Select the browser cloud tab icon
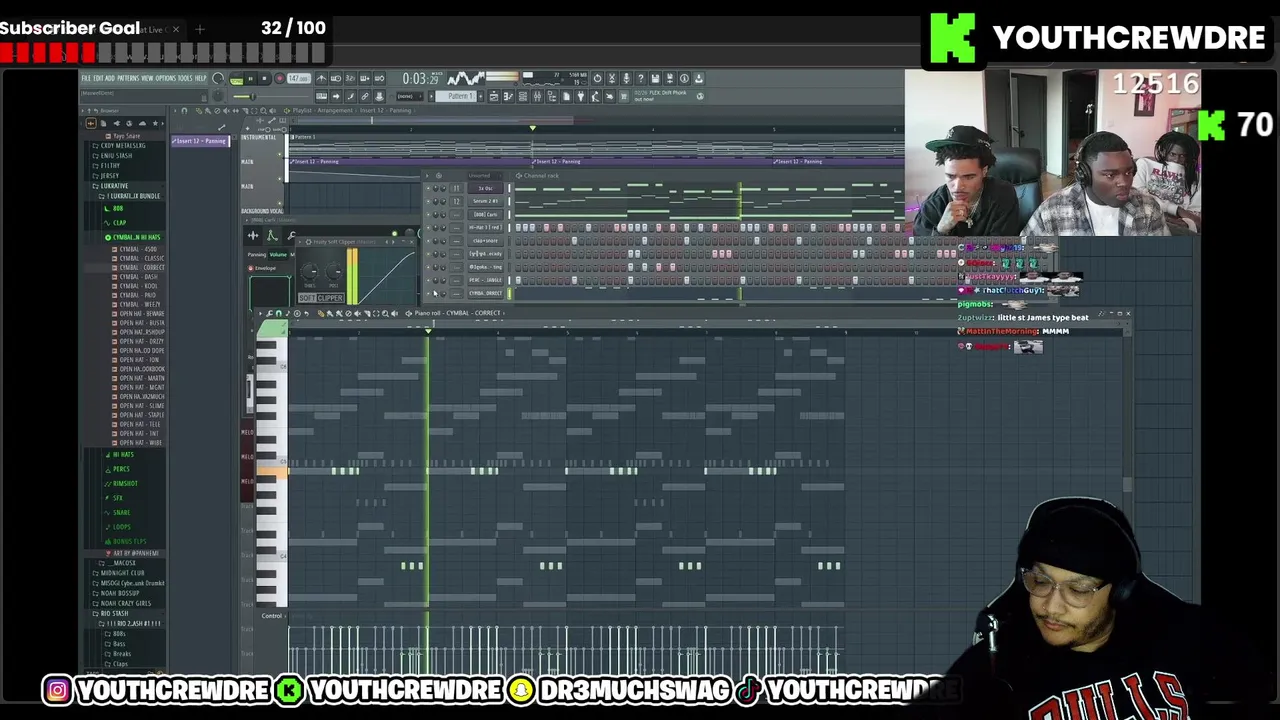 (x=142, y=123)
